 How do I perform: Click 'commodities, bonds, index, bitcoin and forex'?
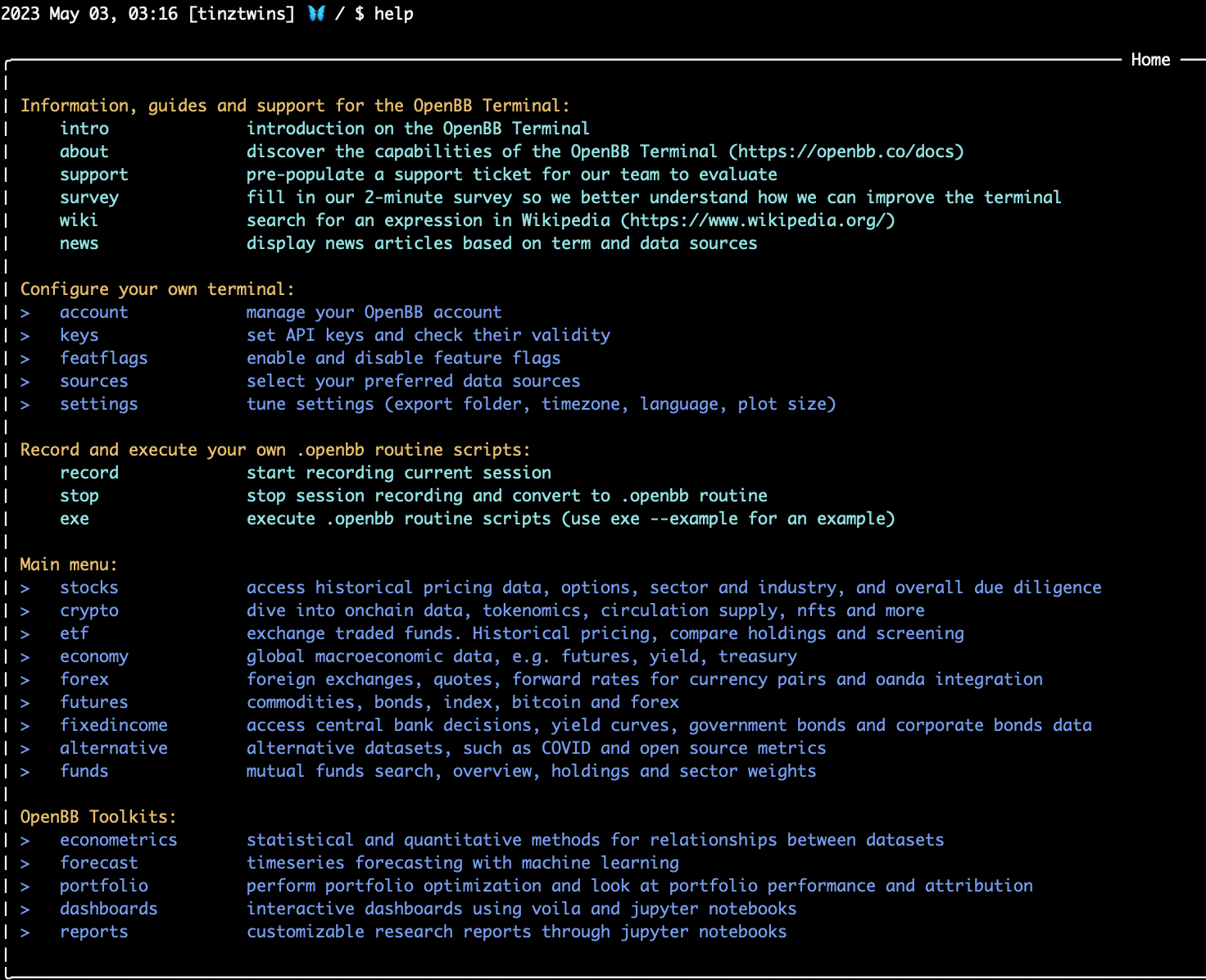click(x=463, y=702)
